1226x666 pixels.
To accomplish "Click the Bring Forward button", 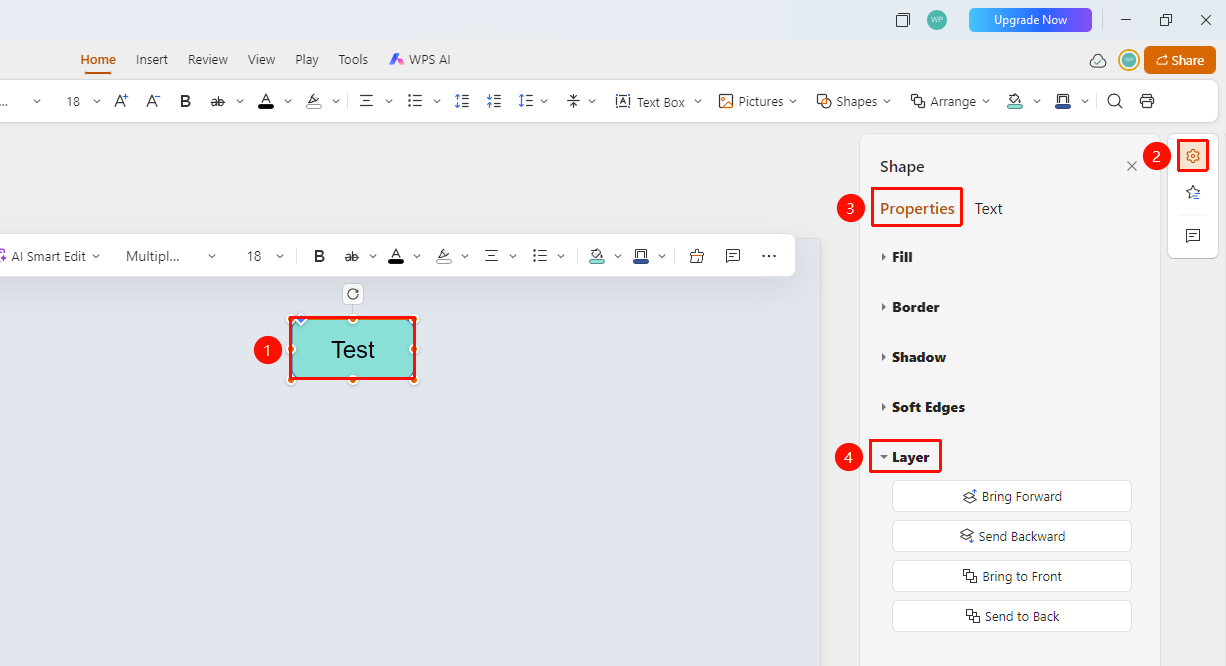I will (1012, 496).
